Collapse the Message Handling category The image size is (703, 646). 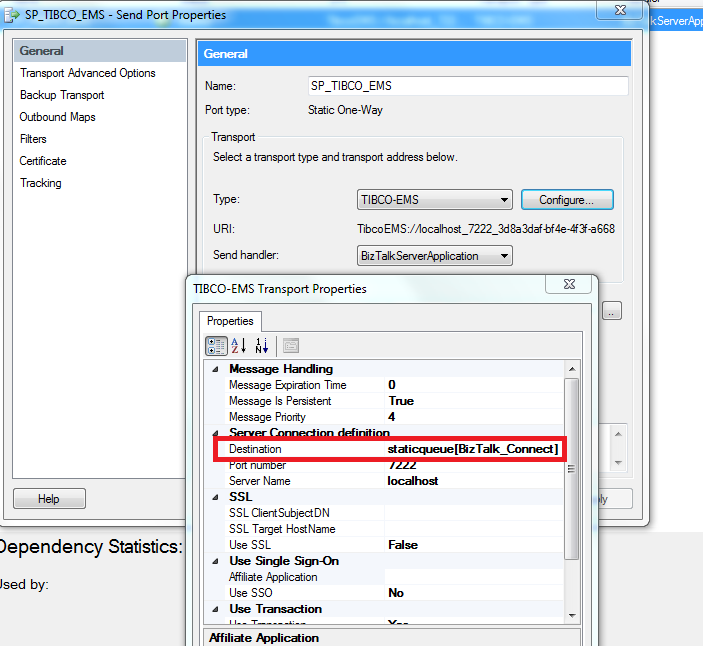(x=216, y=369)
